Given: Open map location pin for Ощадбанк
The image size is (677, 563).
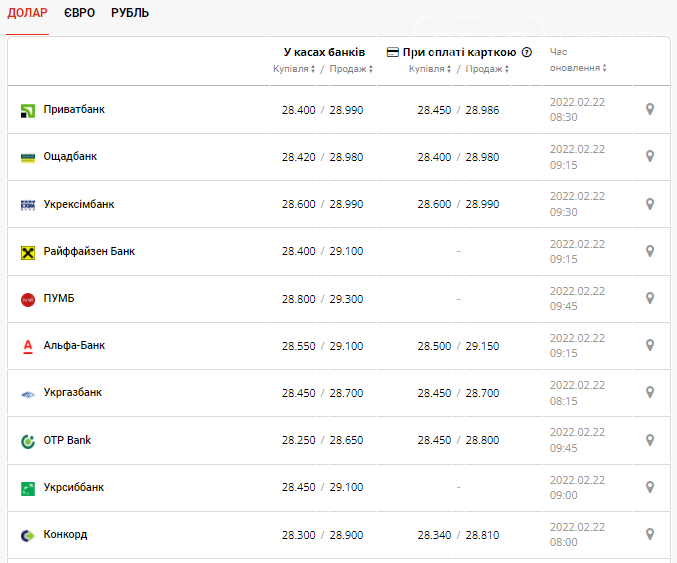Looking at the screenshot, I should click(x=649, y=156).
